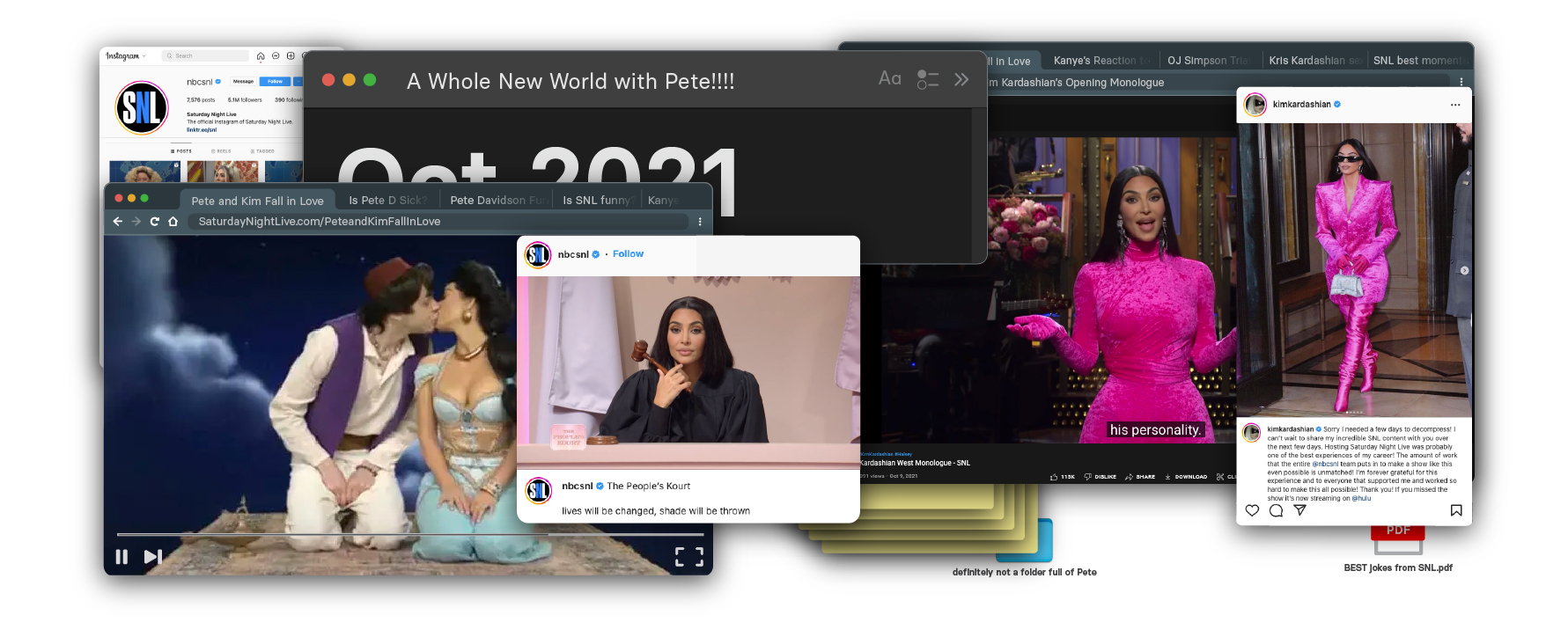Reload the SaturdayNightLive.com page
This screenshot has height=637, width=1568.
coord(154,222)
